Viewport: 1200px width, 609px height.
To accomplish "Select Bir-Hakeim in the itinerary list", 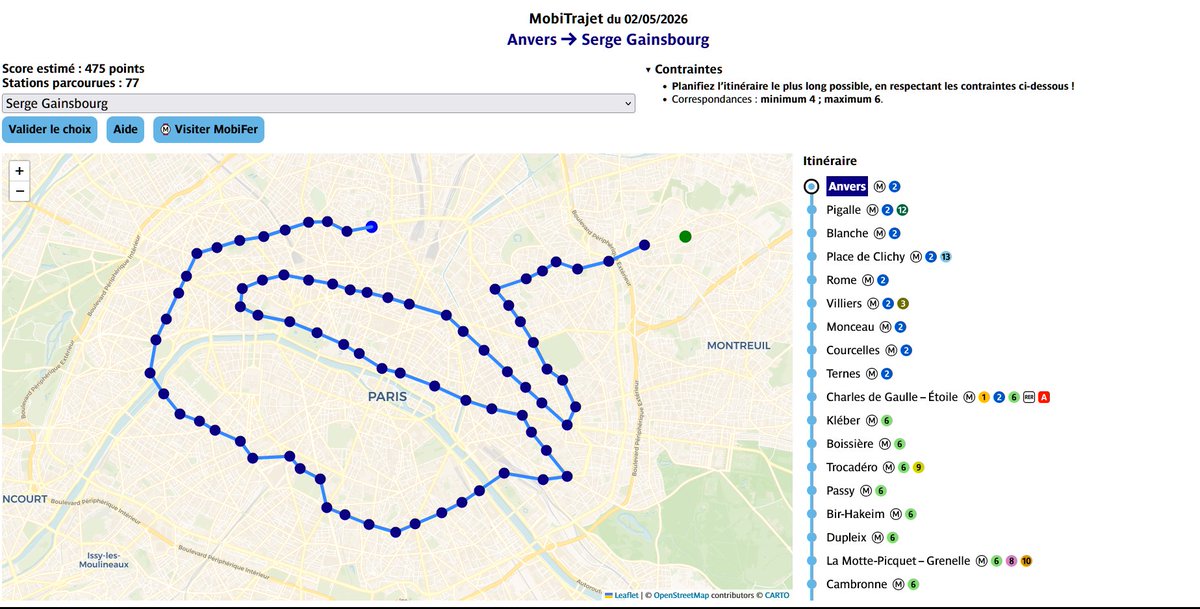I will pyautogui.click(x=856, y=514).
